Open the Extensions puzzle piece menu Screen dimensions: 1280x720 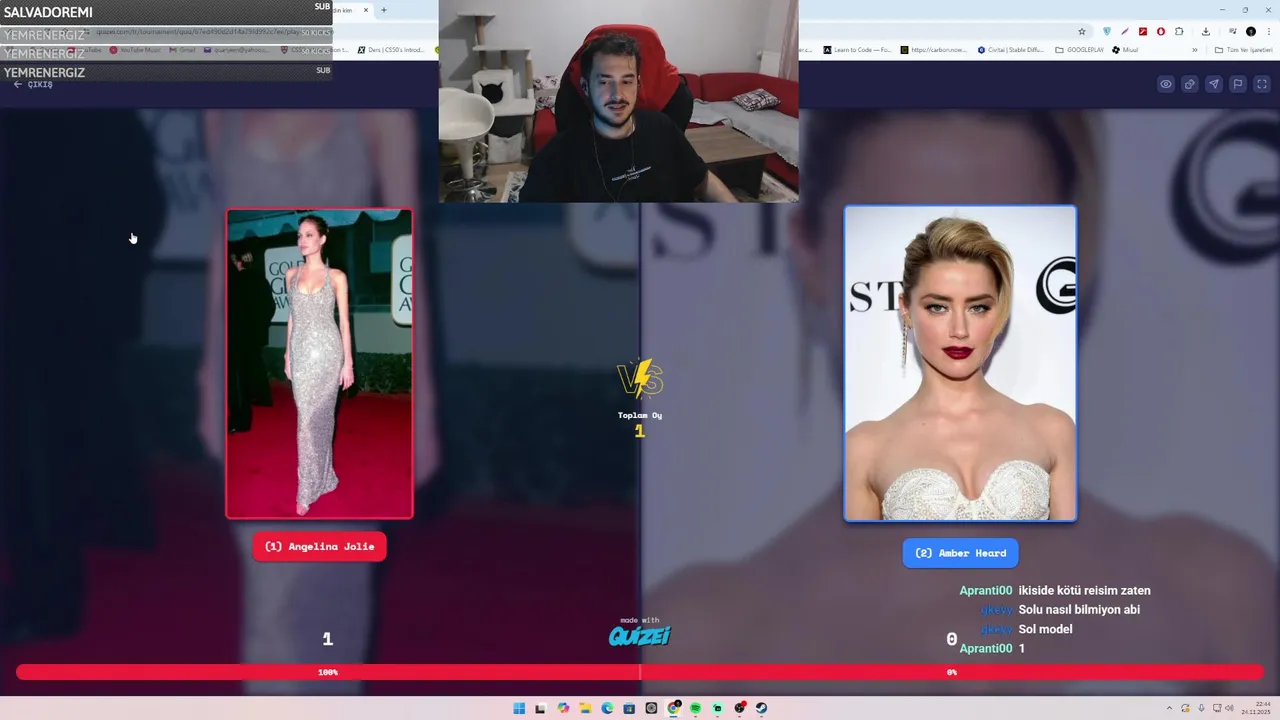(x=1179, y=31)
